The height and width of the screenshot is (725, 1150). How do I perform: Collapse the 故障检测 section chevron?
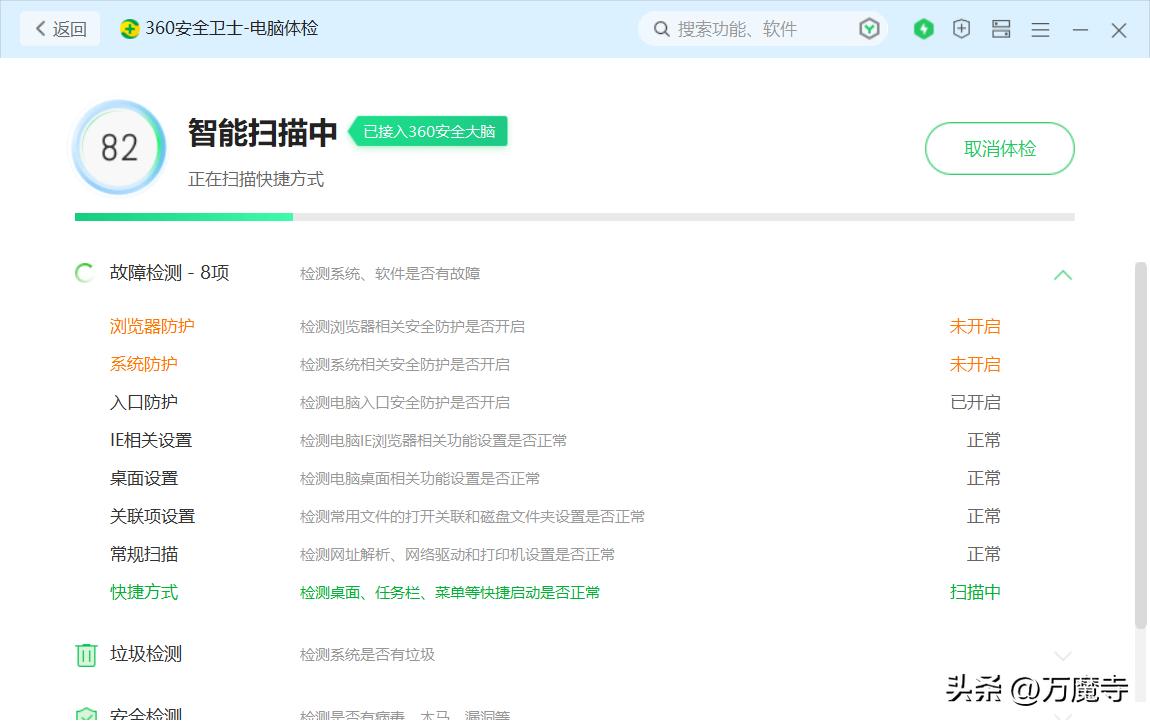pos(1063,274)
